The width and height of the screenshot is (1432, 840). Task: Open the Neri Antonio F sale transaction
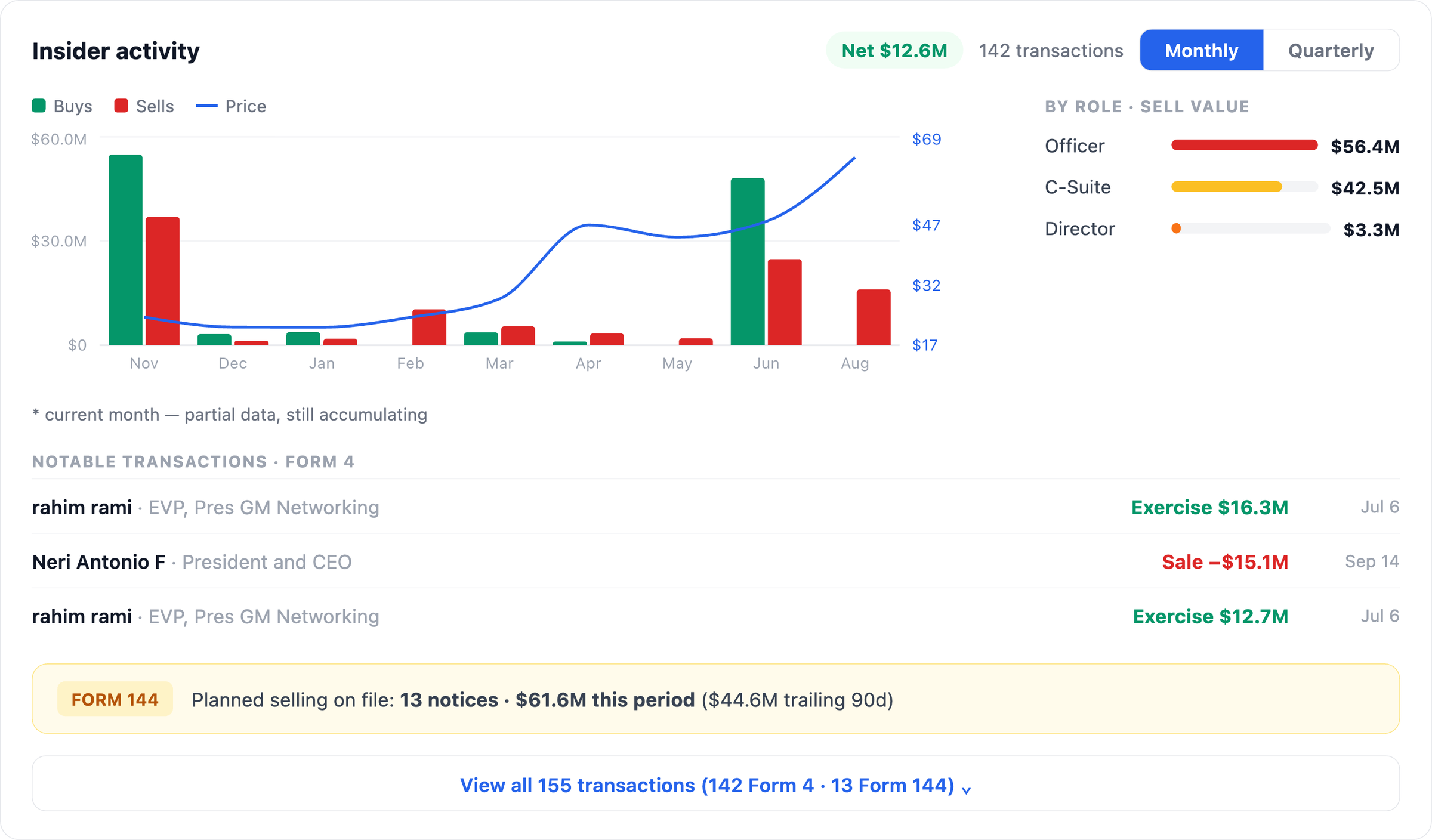click(x=715, y=561)
